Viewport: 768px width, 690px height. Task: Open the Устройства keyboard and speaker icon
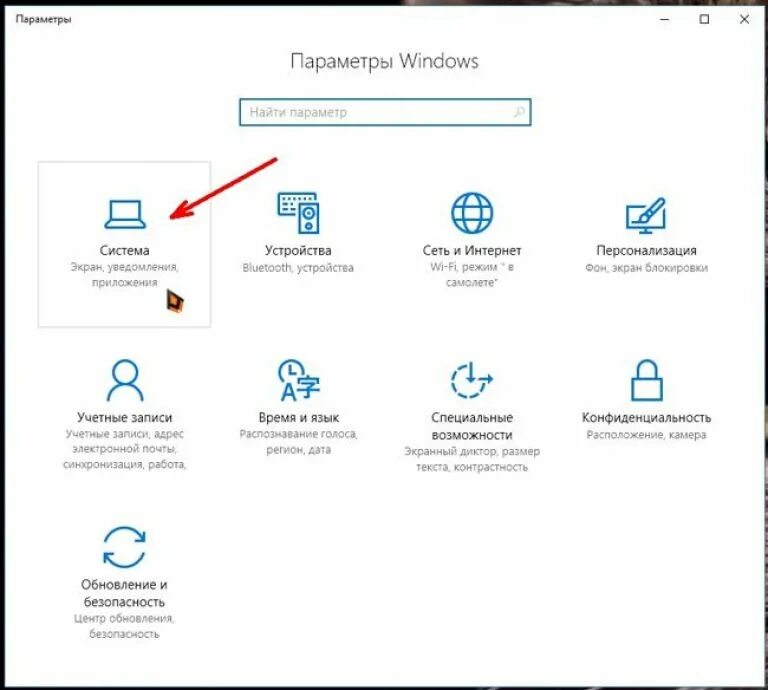[298, 213]
